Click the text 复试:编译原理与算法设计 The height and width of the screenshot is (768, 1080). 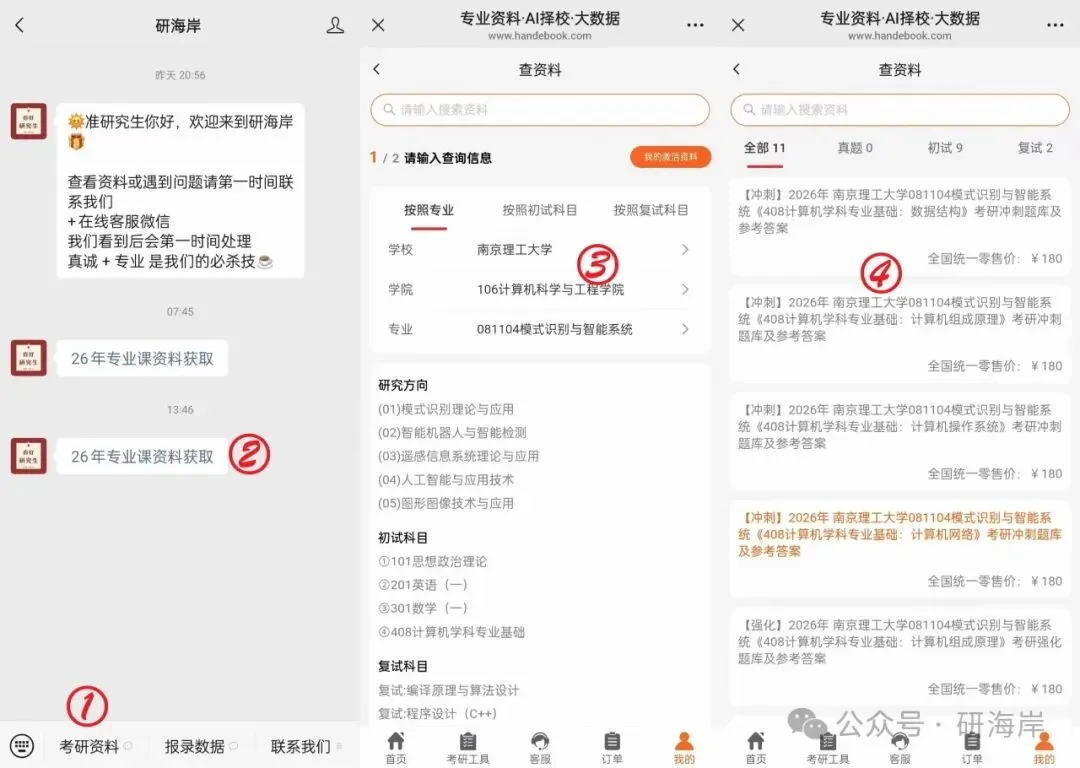pyautogui.click(x=448, y=690)
